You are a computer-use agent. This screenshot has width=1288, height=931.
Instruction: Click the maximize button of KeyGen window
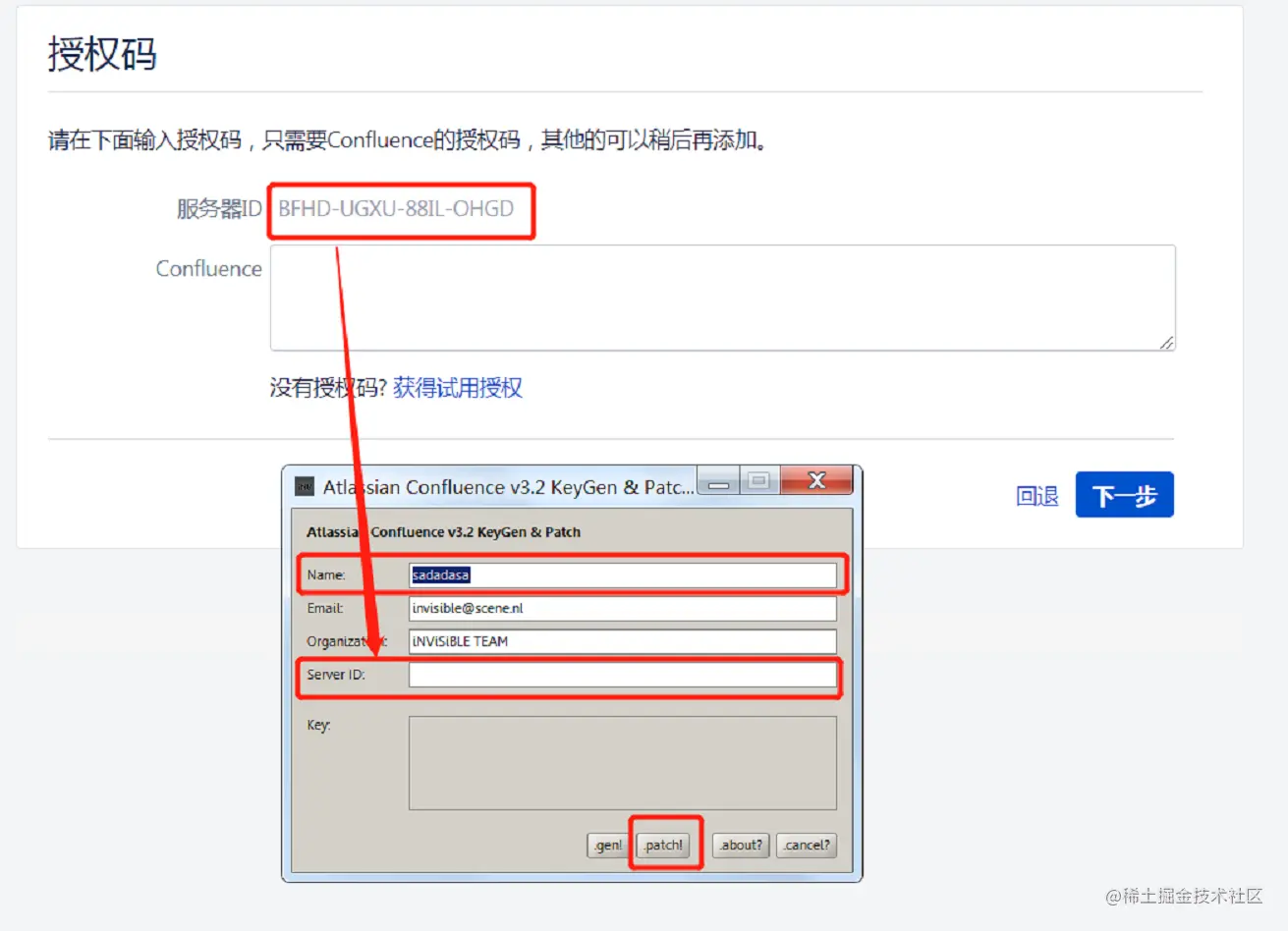[758, 481]
